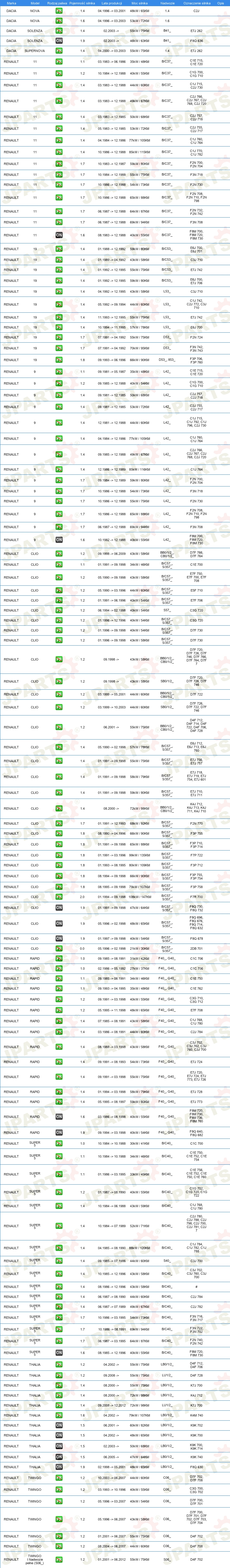
Task: Click petrol icon in TWINGO I Nadwozie pełne row
Action: 59,1560
